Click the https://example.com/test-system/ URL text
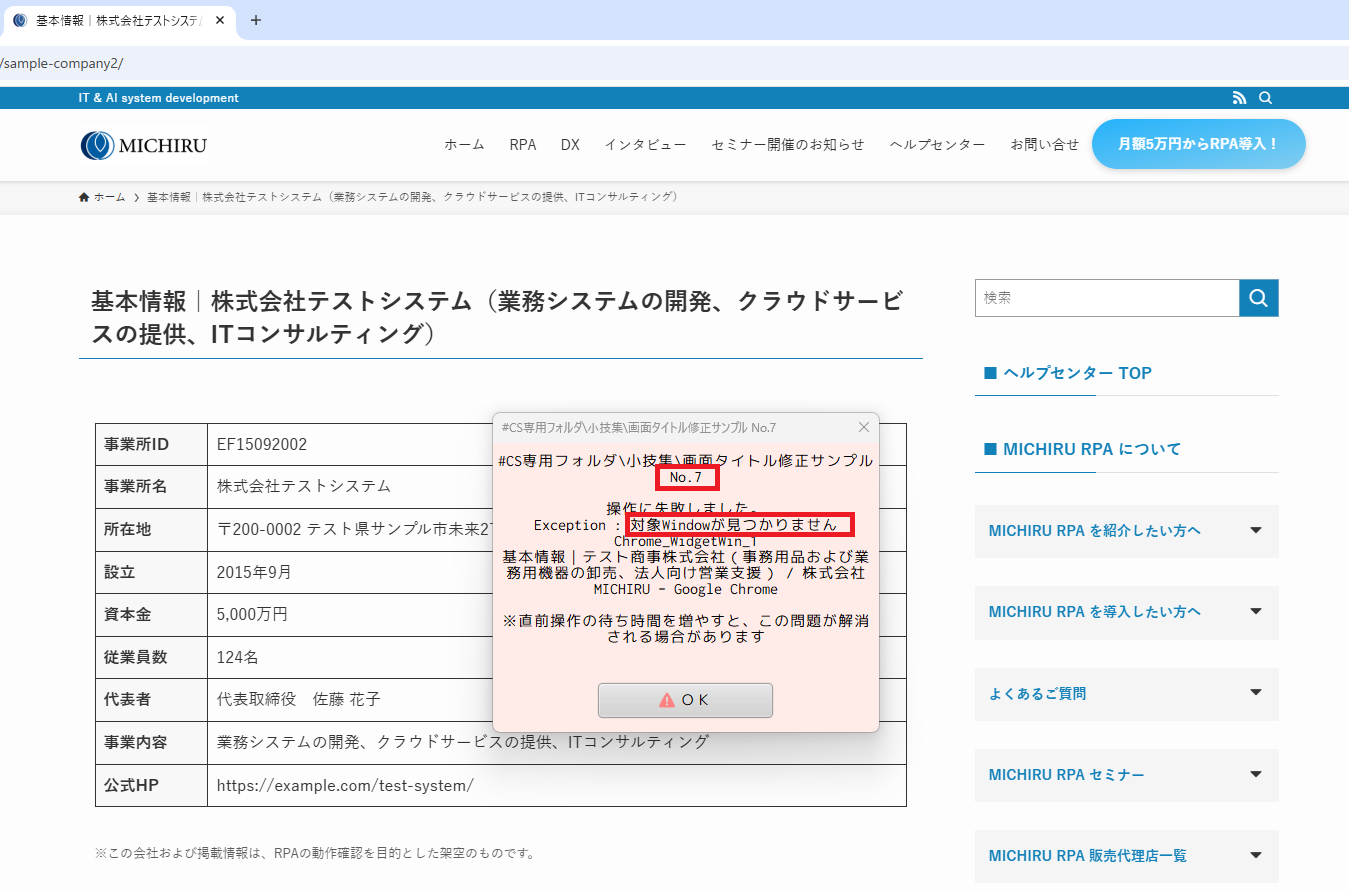The height and width of the screenshot is (890, 1349). click(x=345, y=786)
